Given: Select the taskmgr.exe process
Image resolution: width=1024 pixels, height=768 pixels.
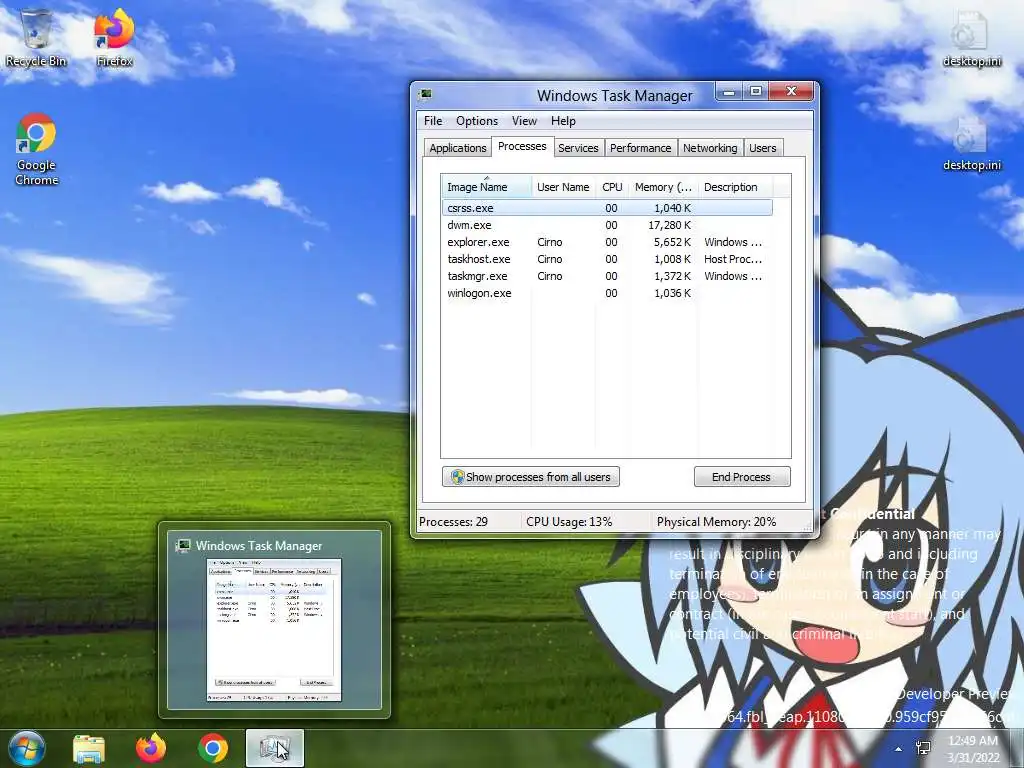Looking at the screenshot, I should pyautogui.click(x=607, y=276).
